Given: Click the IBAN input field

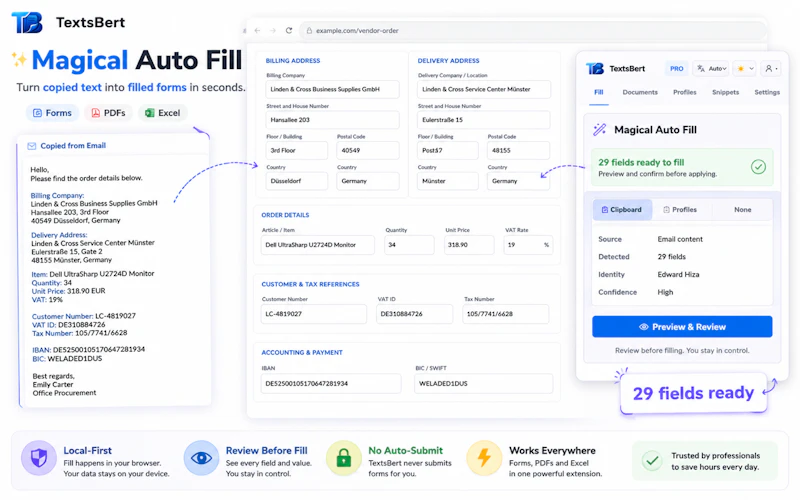Looking at the screenshot, I should click(331, 384).
